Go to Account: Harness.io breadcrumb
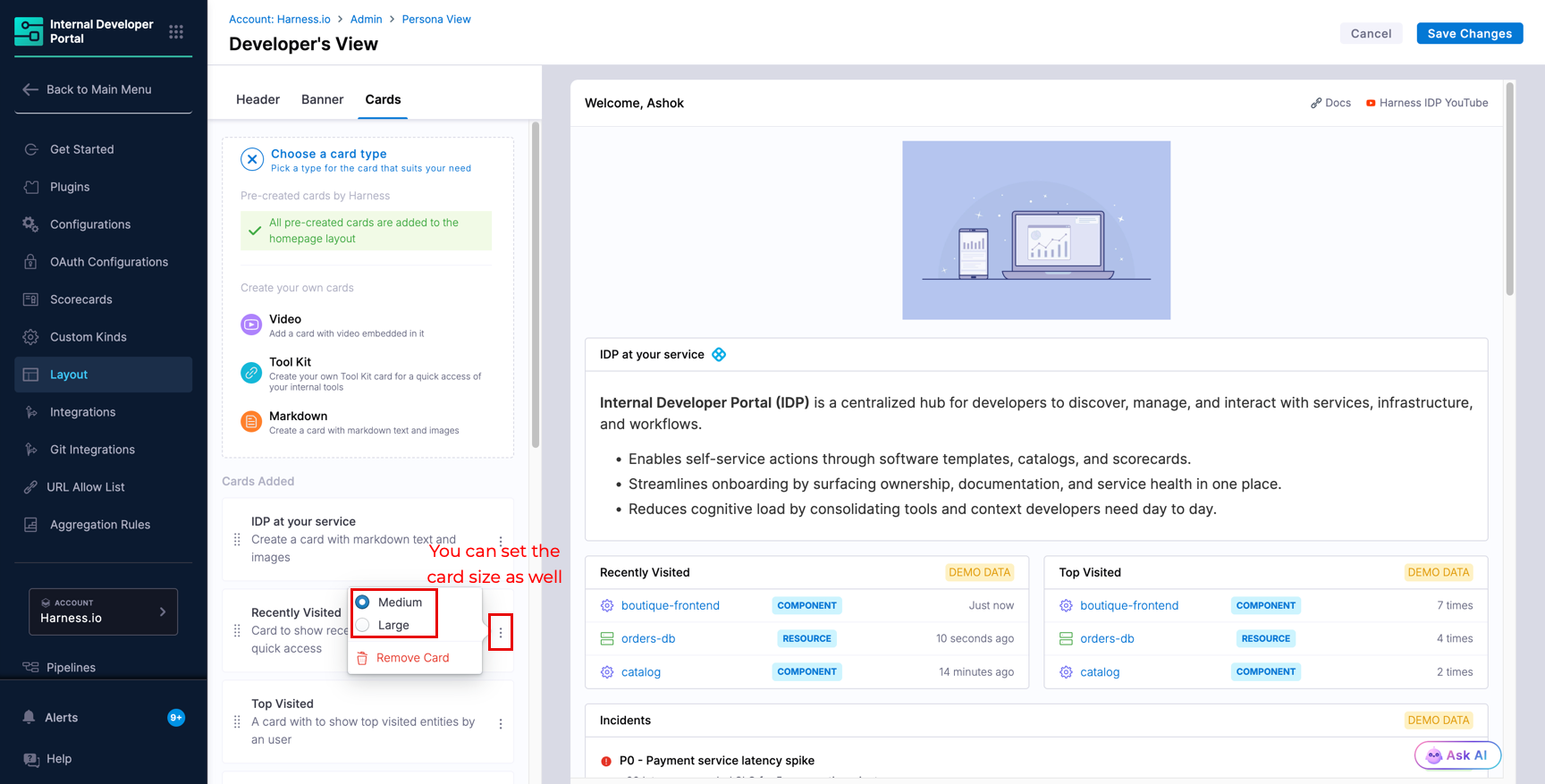This screenshot has height=784, width=1545. point(280,19)
